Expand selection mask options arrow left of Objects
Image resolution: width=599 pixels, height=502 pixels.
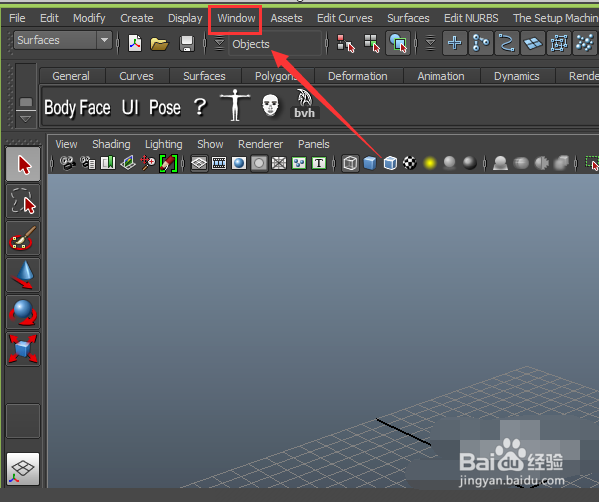point(219,44)
